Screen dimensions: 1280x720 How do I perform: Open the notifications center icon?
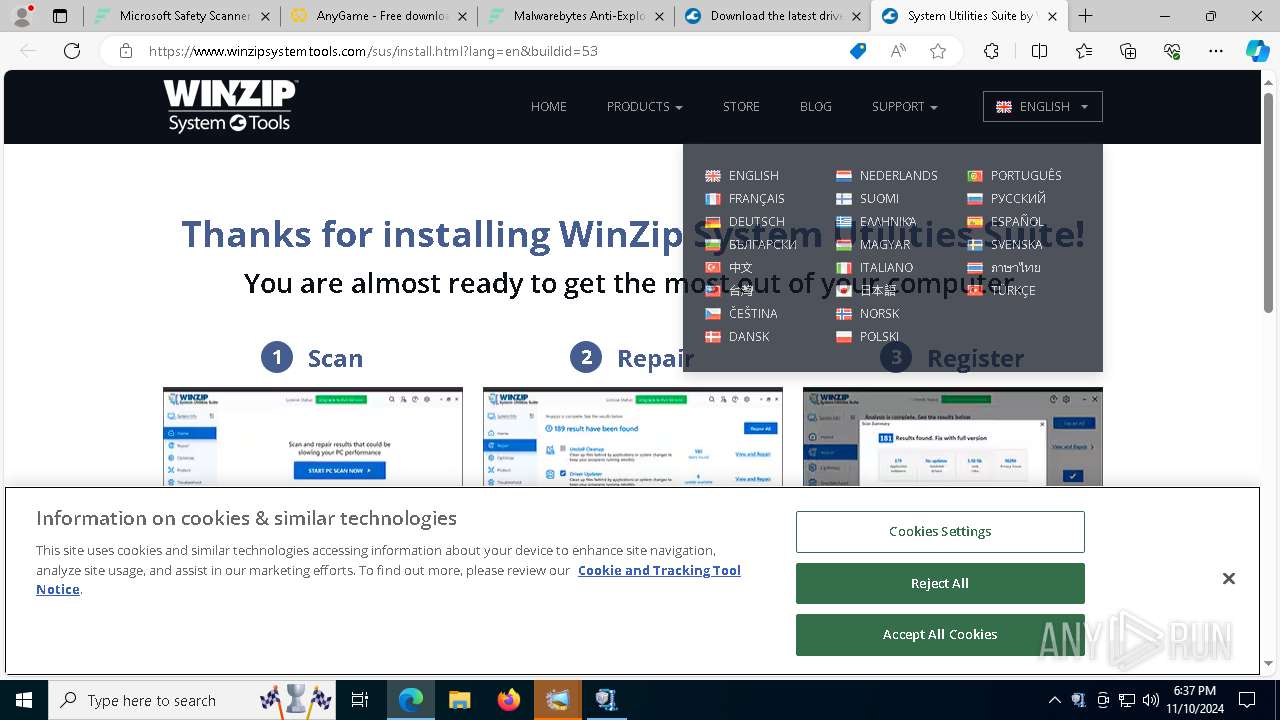(1247, 700)
